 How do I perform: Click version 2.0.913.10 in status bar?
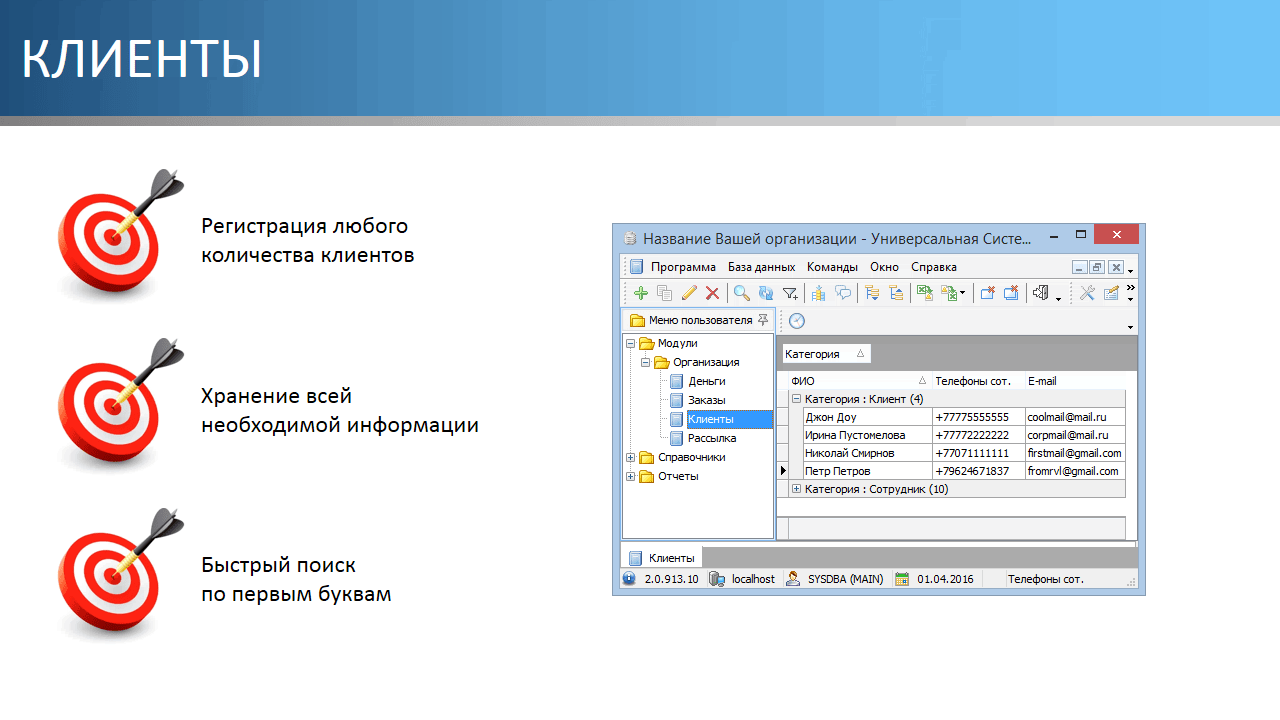coord(671,579)
